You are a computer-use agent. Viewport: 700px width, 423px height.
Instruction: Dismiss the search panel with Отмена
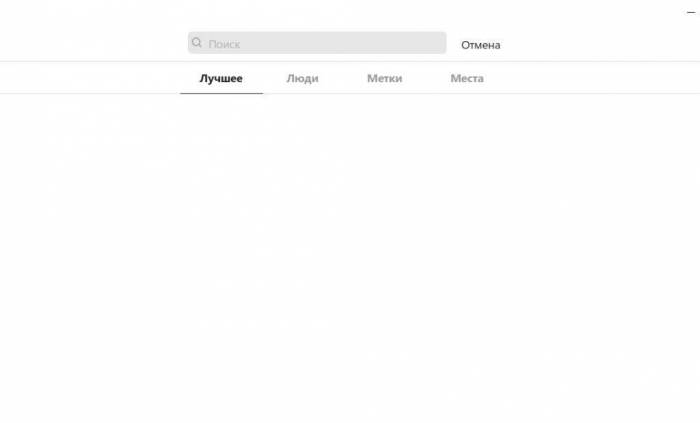click(480, 45)
